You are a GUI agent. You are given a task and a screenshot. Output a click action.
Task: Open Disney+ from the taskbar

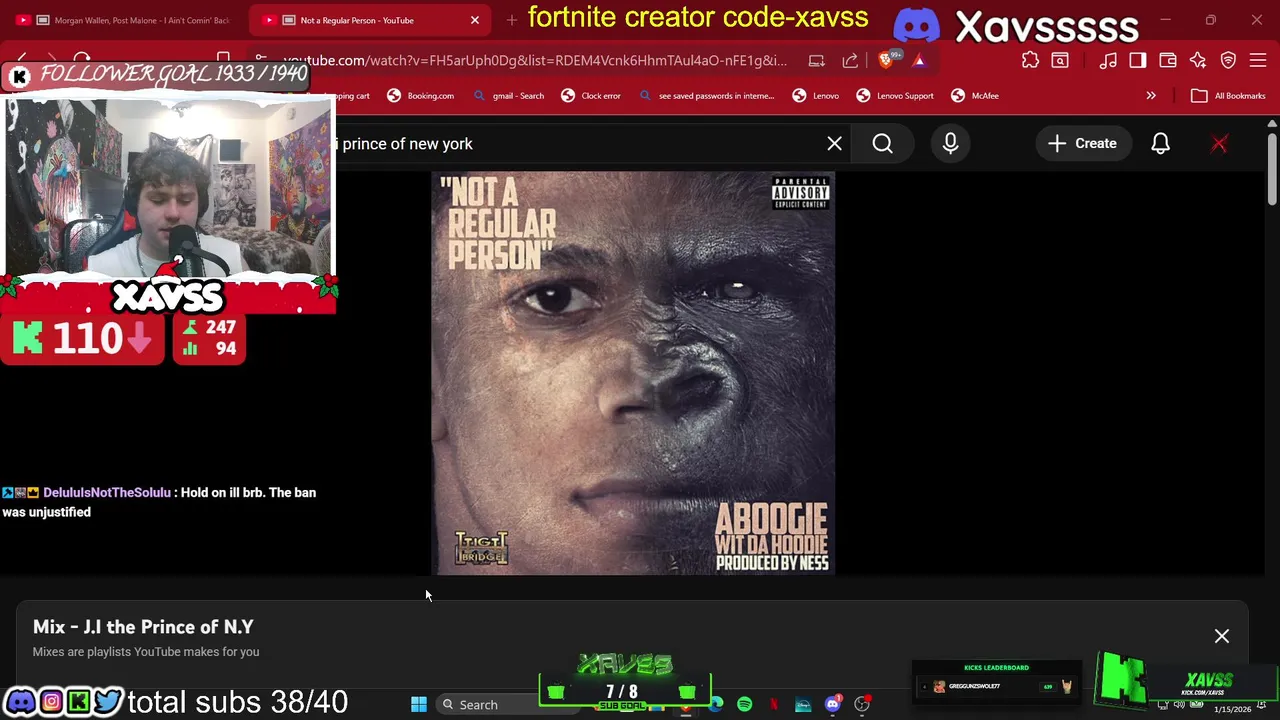click(803, 705)
